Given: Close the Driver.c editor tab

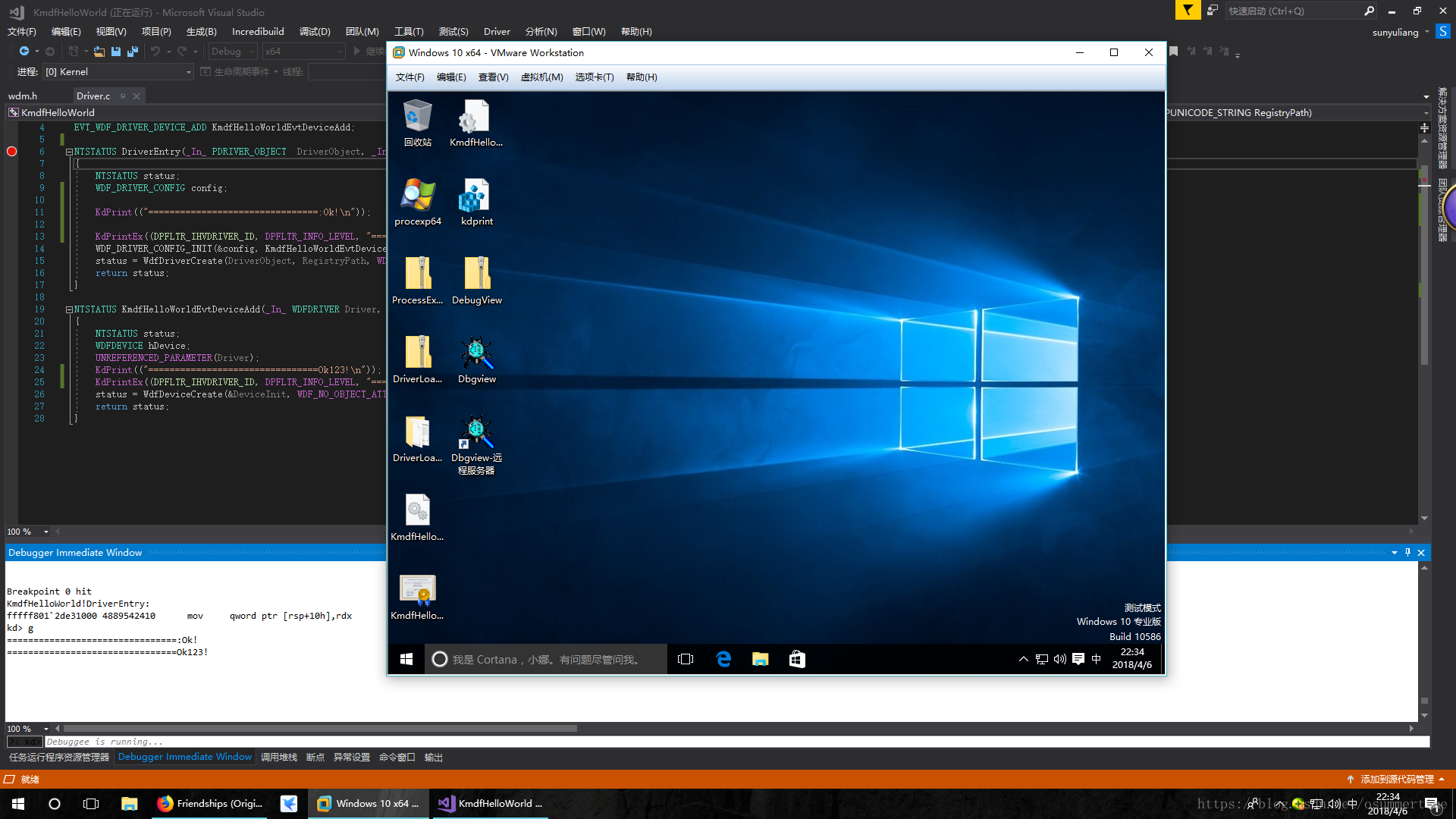Looking at the screenshot, I should pyautogui.click(x=136, y=96).
